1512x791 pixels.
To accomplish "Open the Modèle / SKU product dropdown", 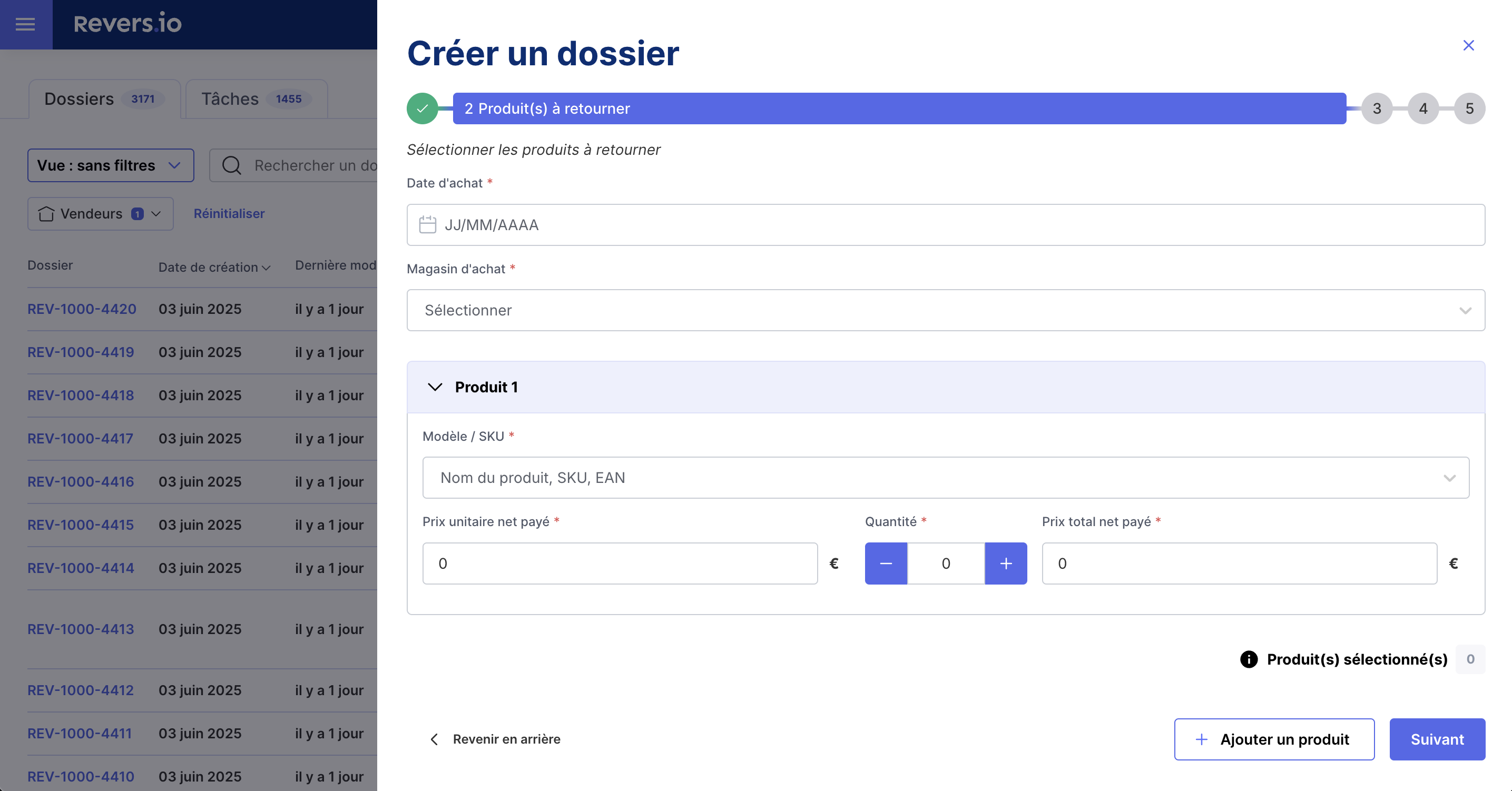I will pyautogui.click(x=946, y=478).
